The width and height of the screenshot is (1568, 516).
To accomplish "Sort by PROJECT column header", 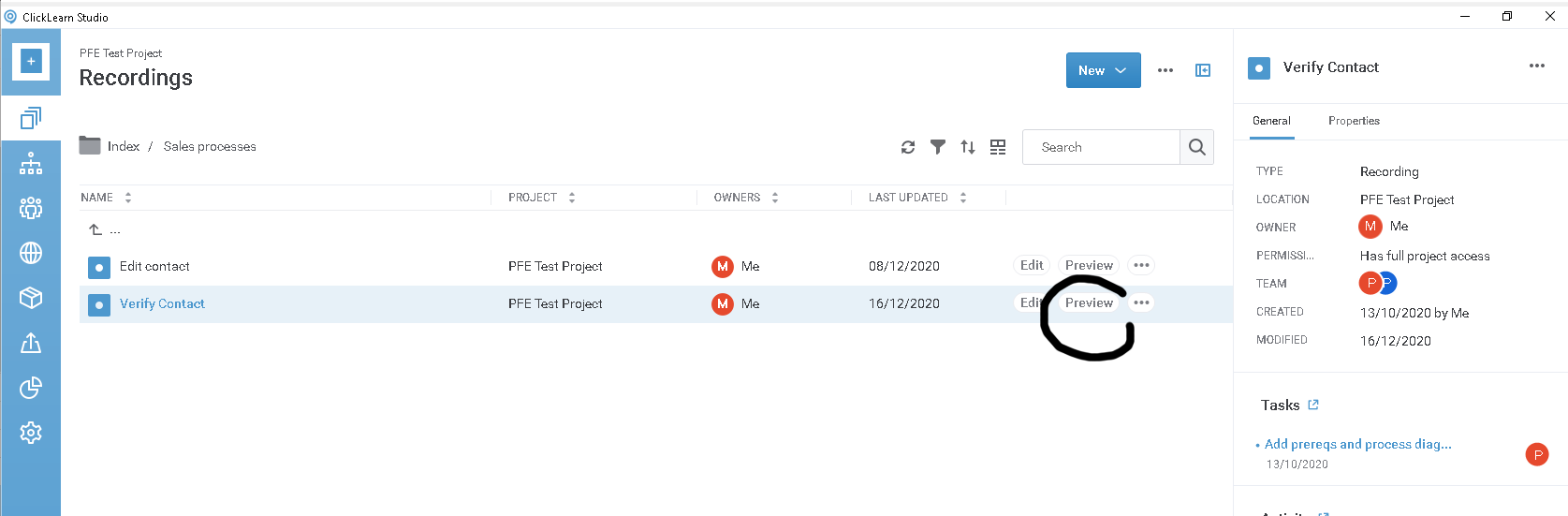I will (x=542, y=198).
